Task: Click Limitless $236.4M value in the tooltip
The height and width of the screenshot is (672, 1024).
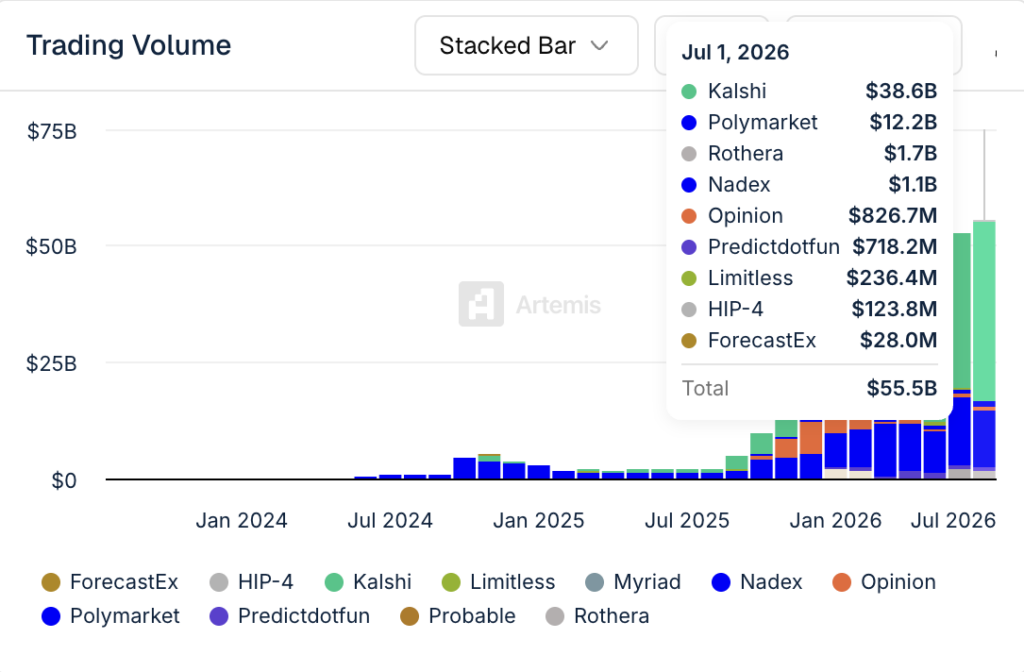Action: tap(891, 278)
